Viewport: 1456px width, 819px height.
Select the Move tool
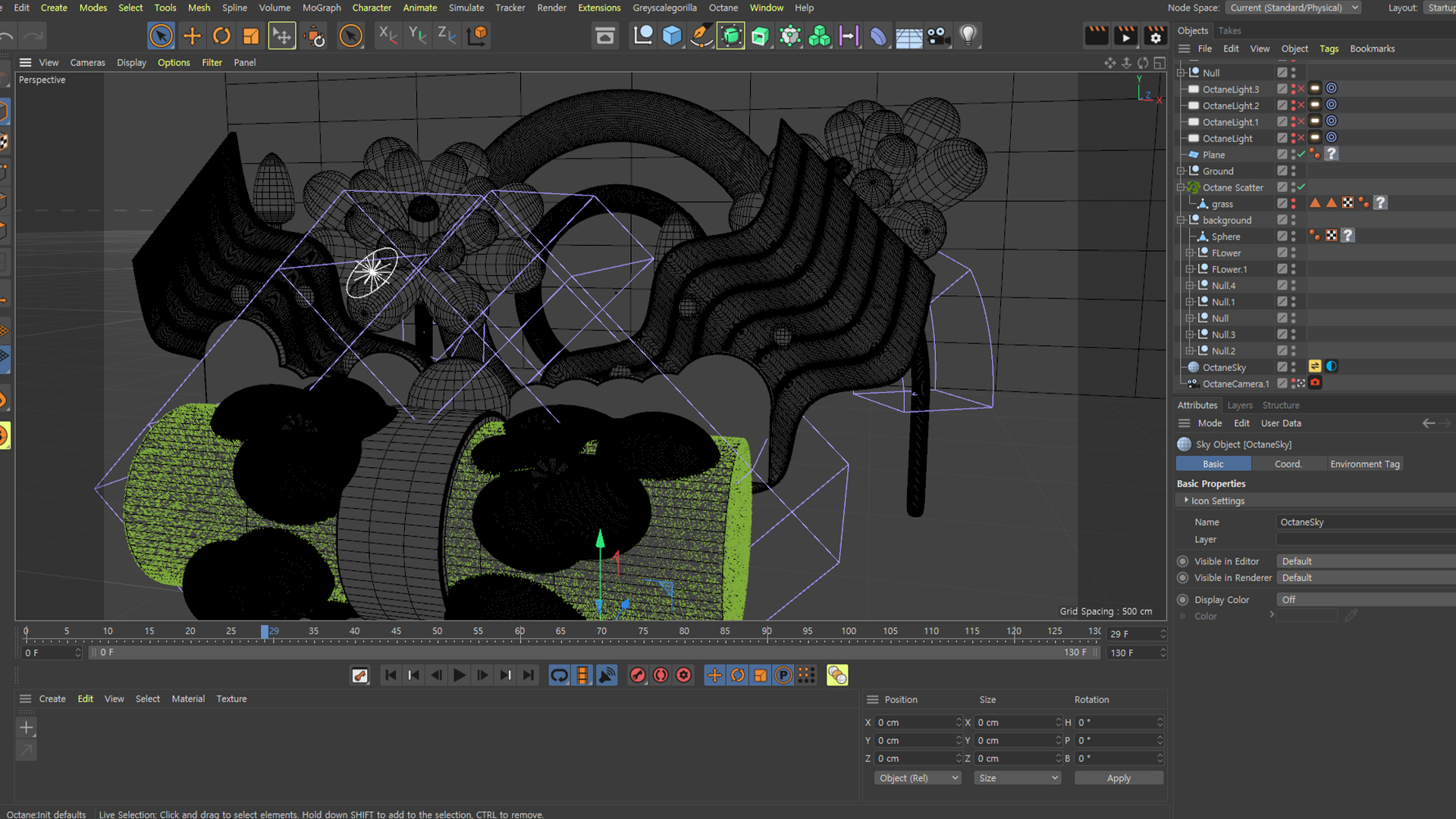coord(192,36)
